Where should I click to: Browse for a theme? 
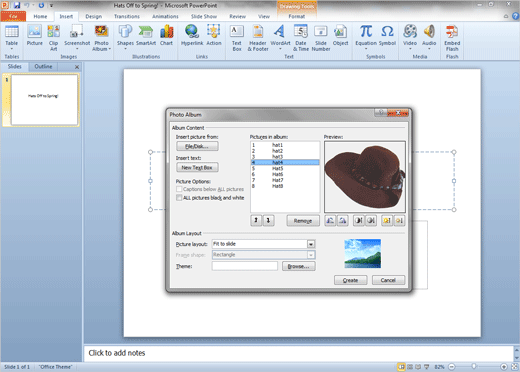(298, 266)
